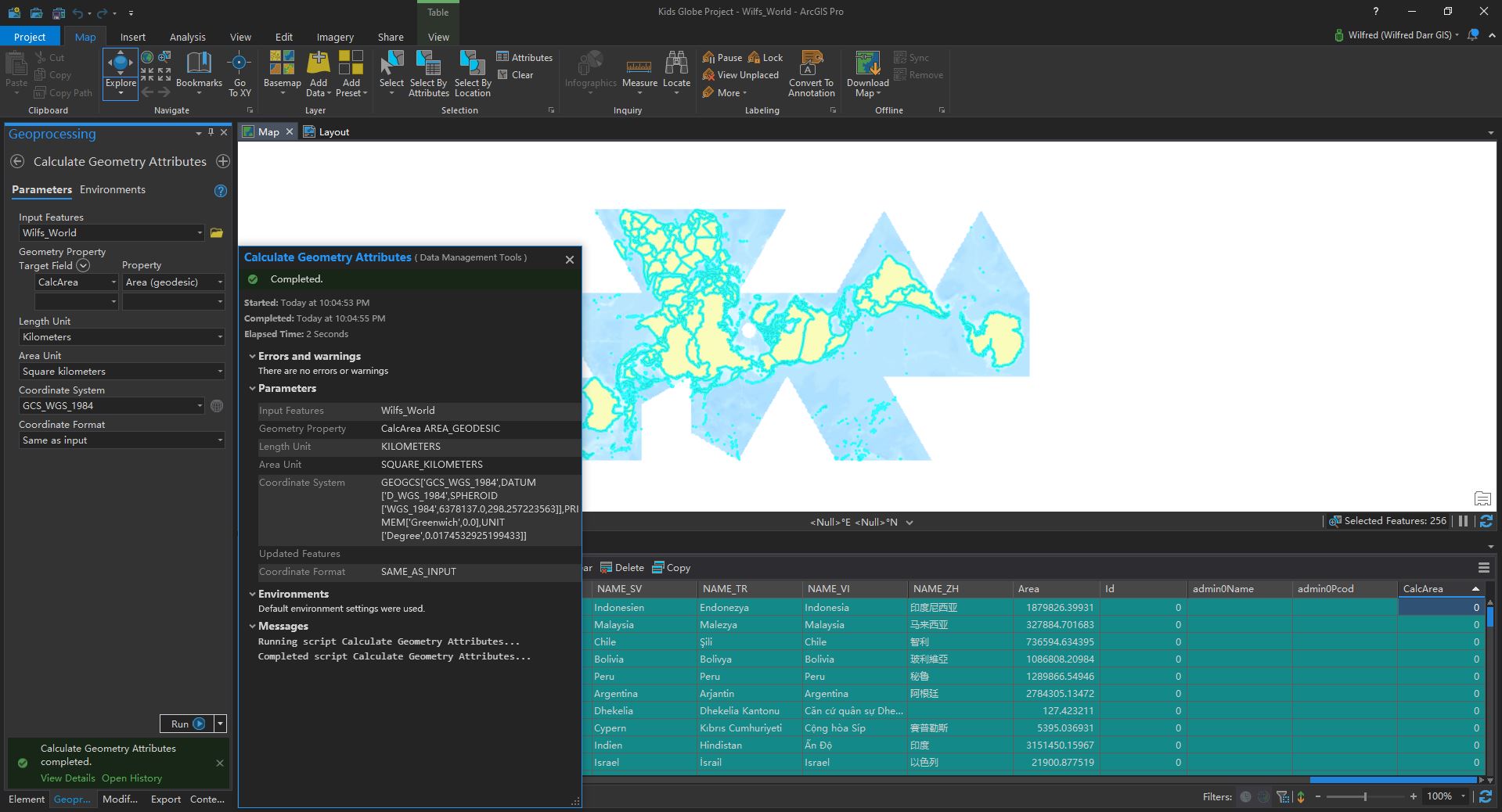Collapse the Messages section in the dialog
1502x812 pixels.
click(x=252, y=626)
